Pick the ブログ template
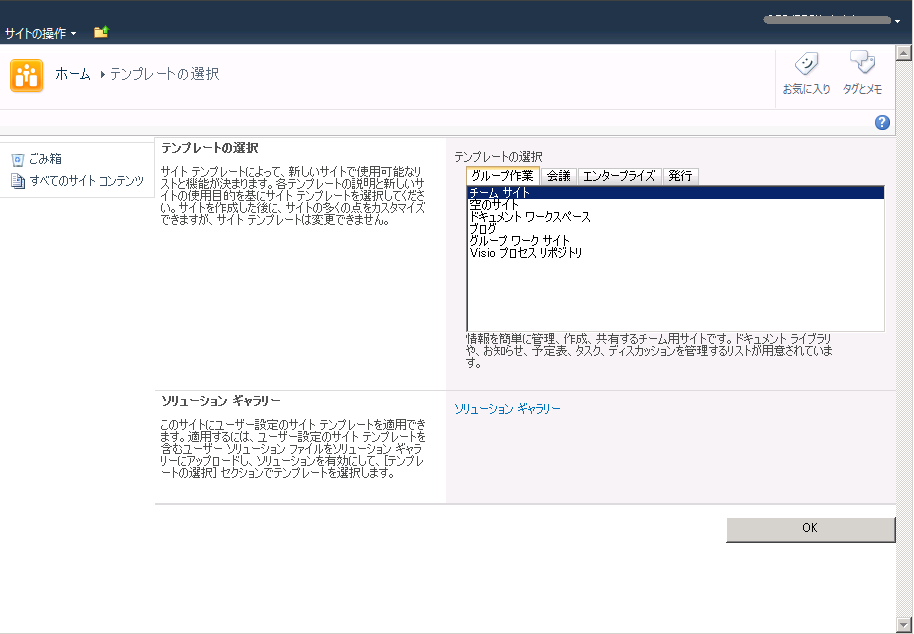This screenshot has width=914, height=634. 483,229
